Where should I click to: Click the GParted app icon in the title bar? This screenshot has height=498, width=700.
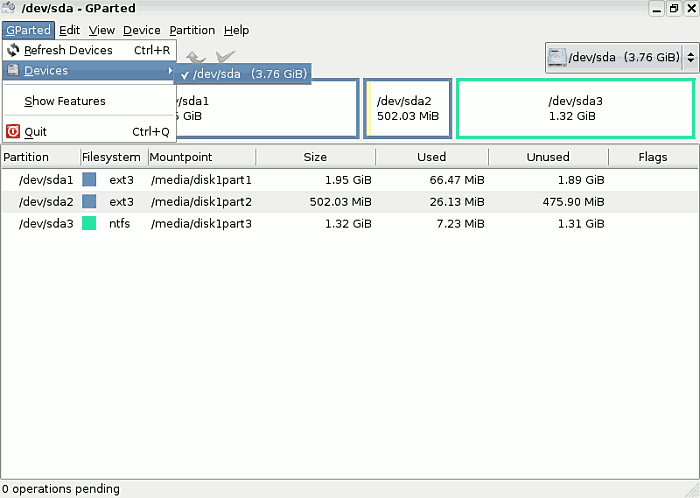(10, 9)
